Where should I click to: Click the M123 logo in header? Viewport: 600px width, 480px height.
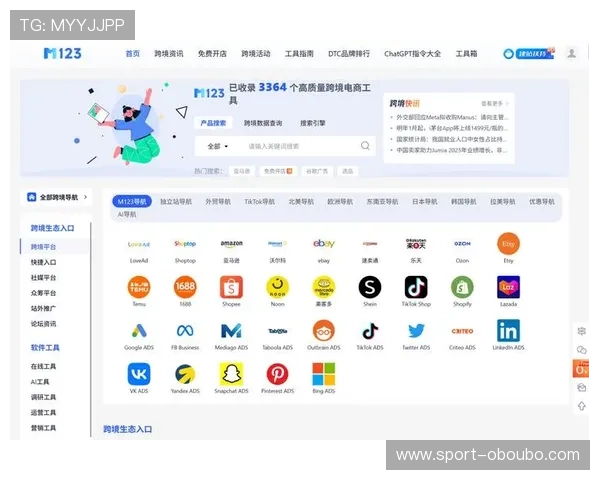click(x=62, y=53)
